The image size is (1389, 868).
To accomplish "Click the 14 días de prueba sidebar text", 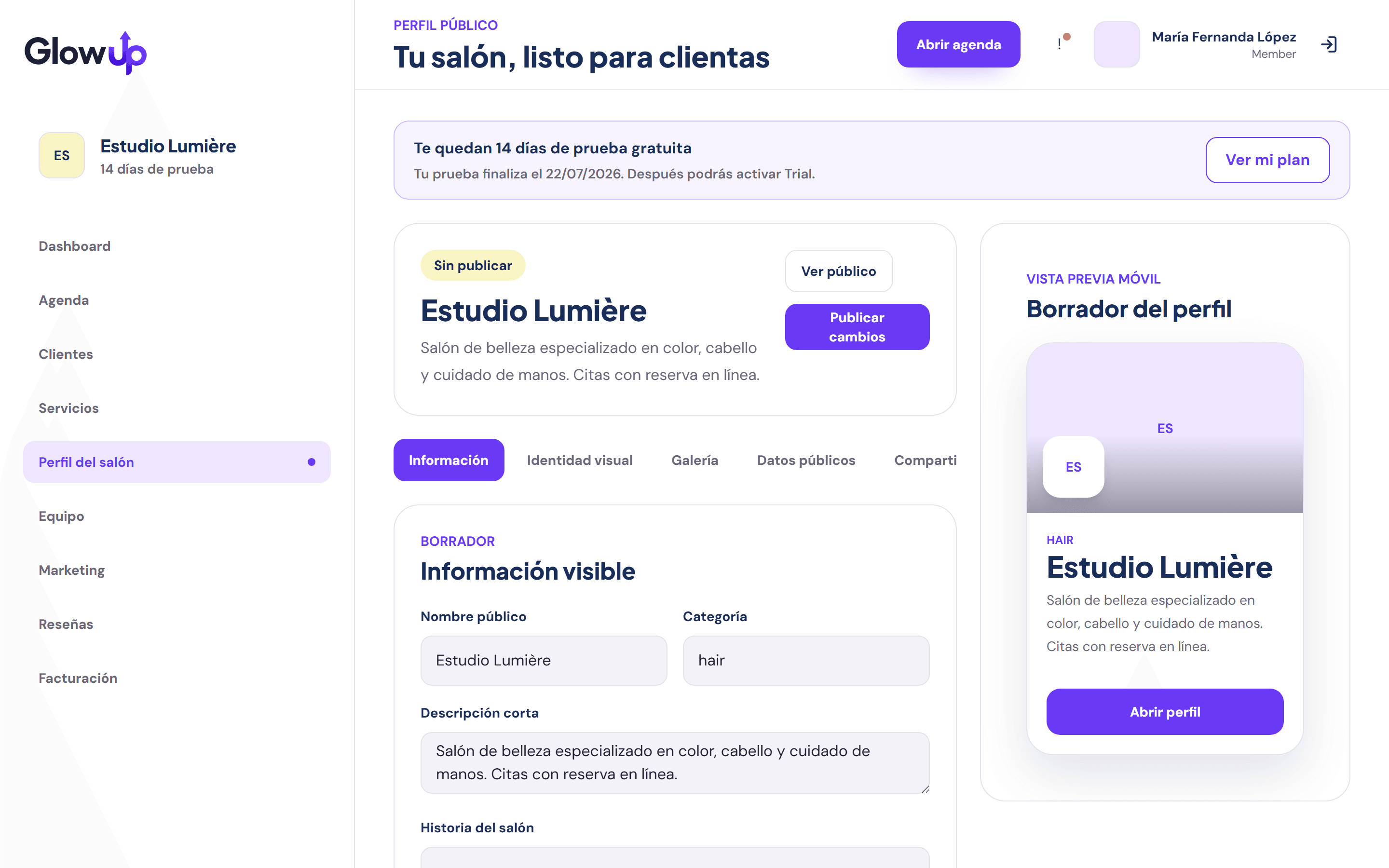I will [x=157, y=169].
